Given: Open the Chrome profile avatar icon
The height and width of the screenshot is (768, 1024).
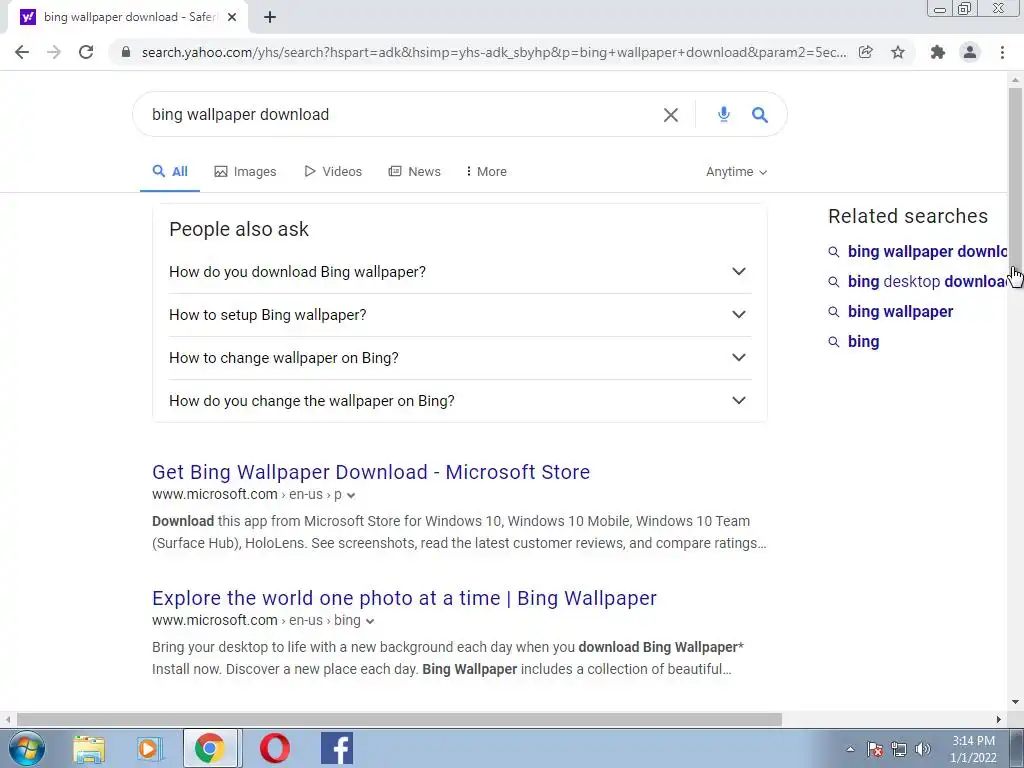Looking at the screenshot, I should tap(970, 52).
